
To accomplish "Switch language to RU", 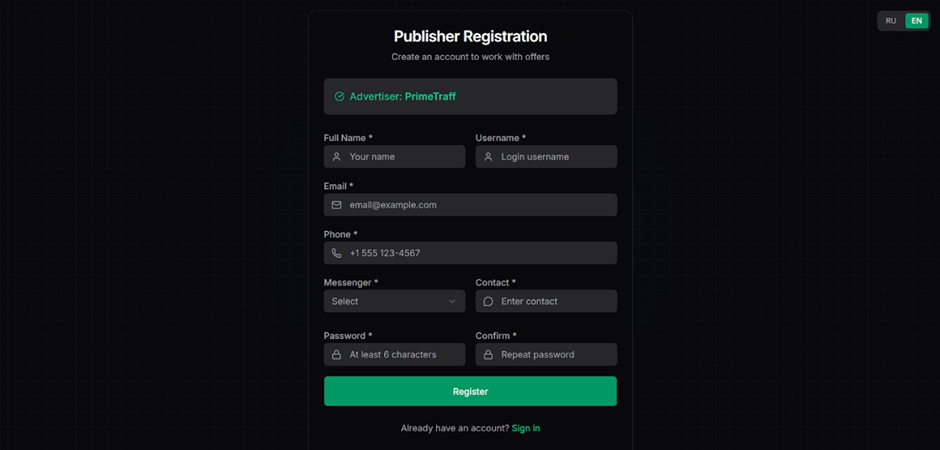I will [x=891, y=21].
